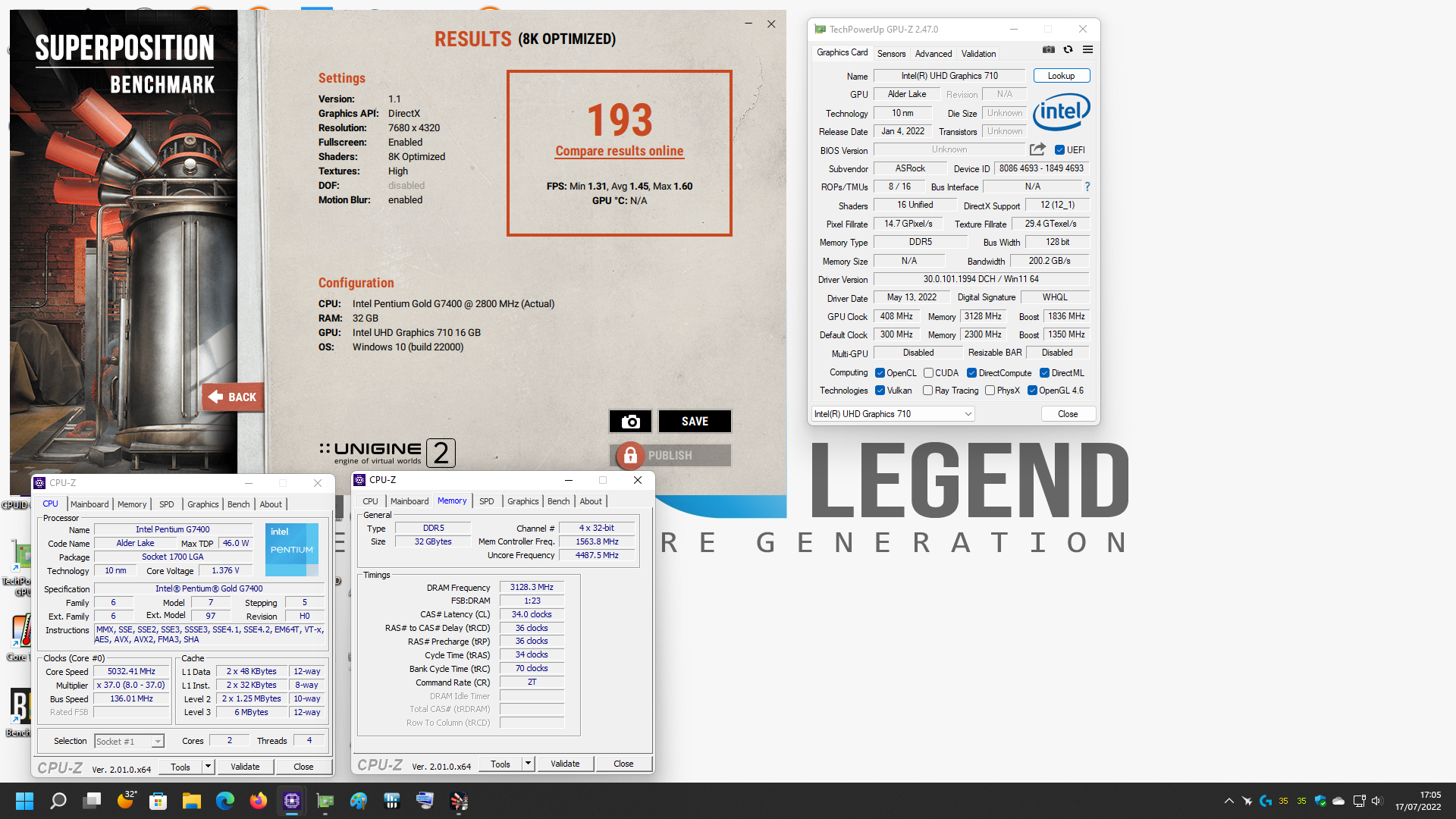This screenshot has height=819, width=1456.
Task: Open the Windows Start menu
Action: (x=24, y=801)
